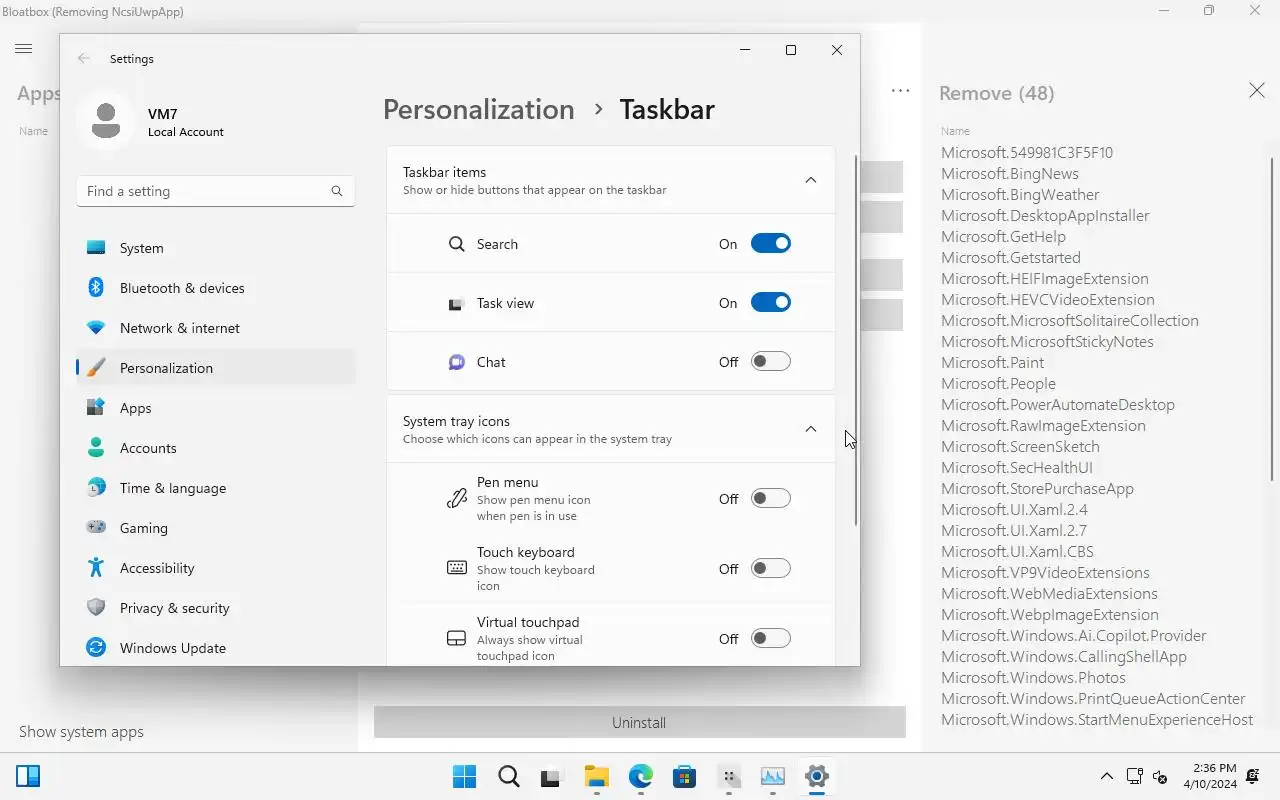The image size is (1280, 800).
Task: Enable the Touch keyboard toggle
Action: (x=771, y=568)
